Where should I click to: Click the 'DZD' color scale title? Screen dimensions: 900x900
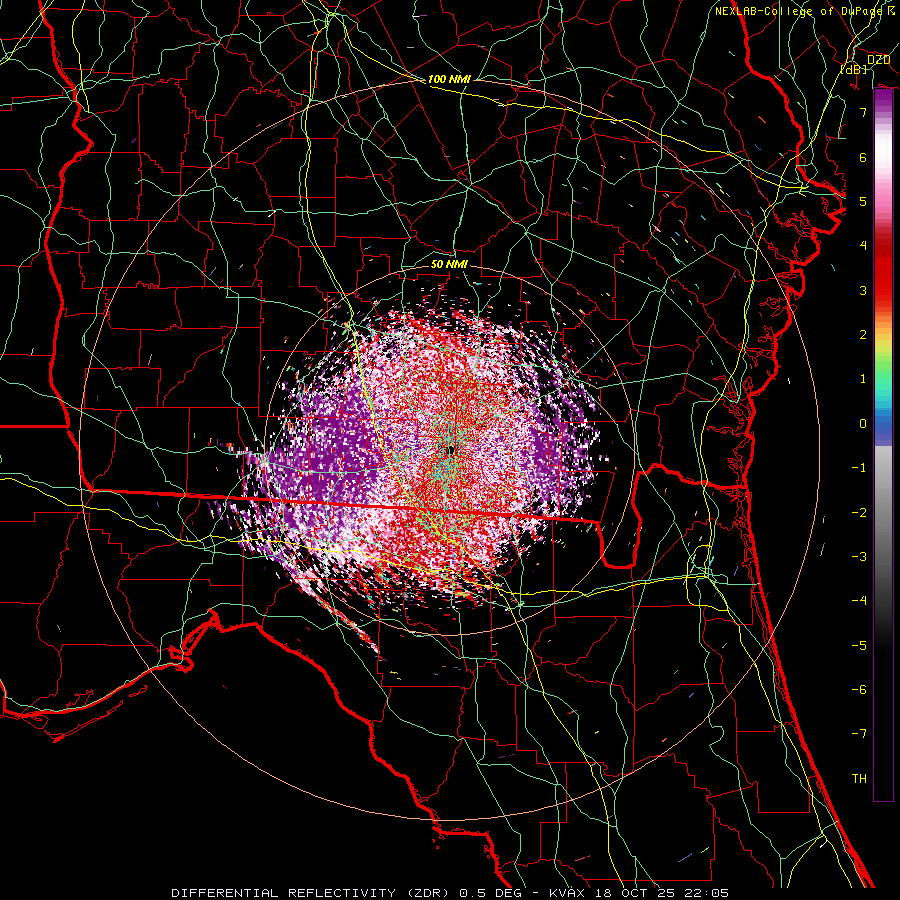pyautogui.click(x=878, y=60)
